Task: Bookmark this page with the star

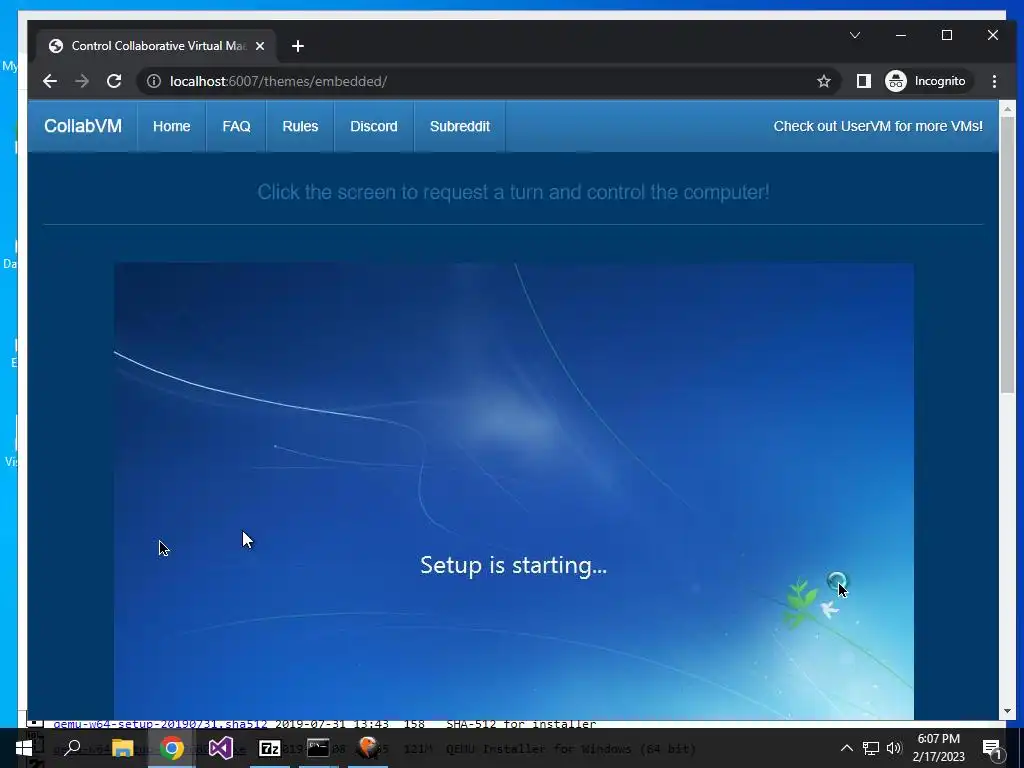Action: click(x=824, y=81)
